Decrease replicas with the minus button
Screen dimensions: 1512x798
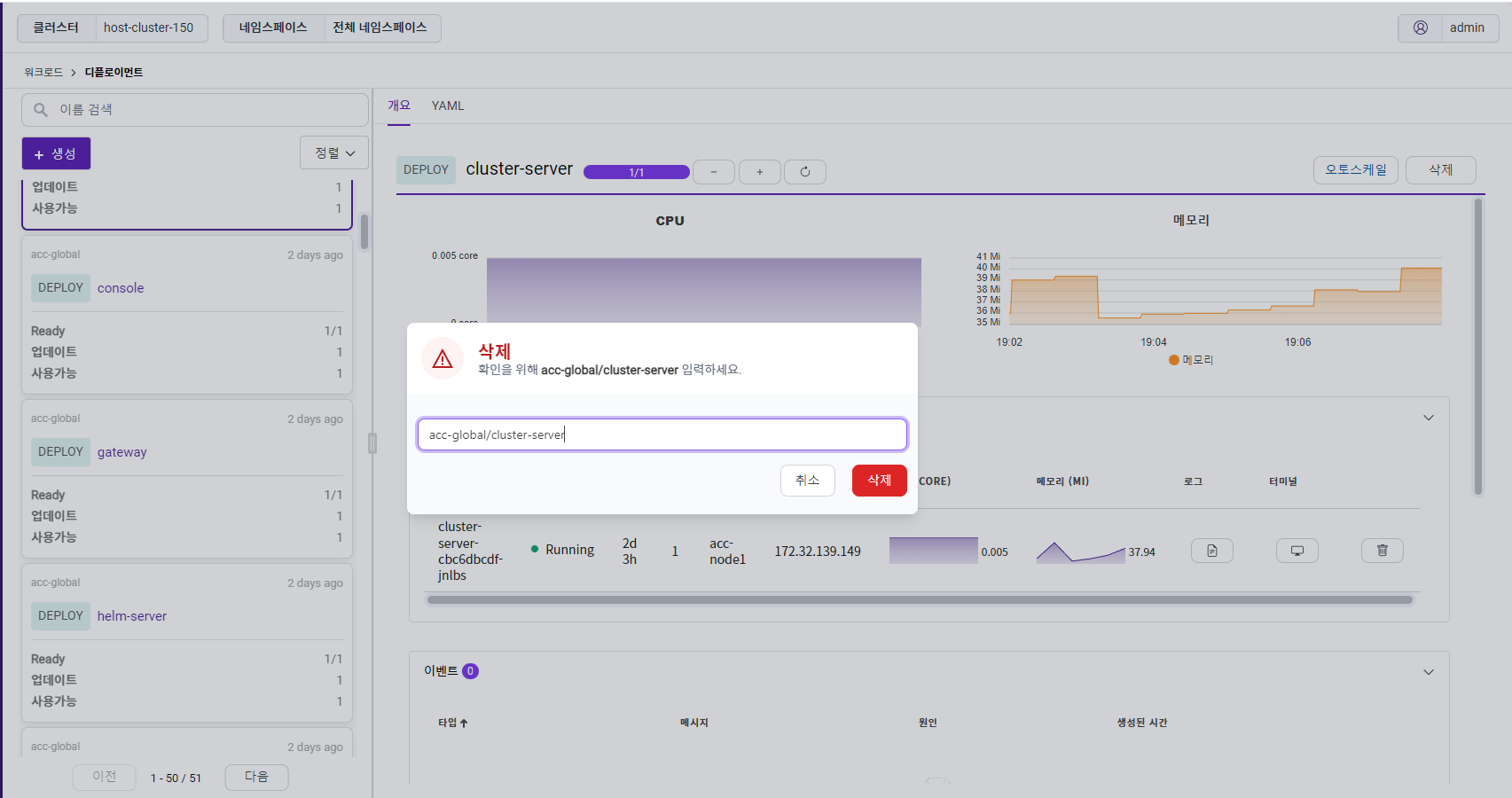click(x=714, y=172)
